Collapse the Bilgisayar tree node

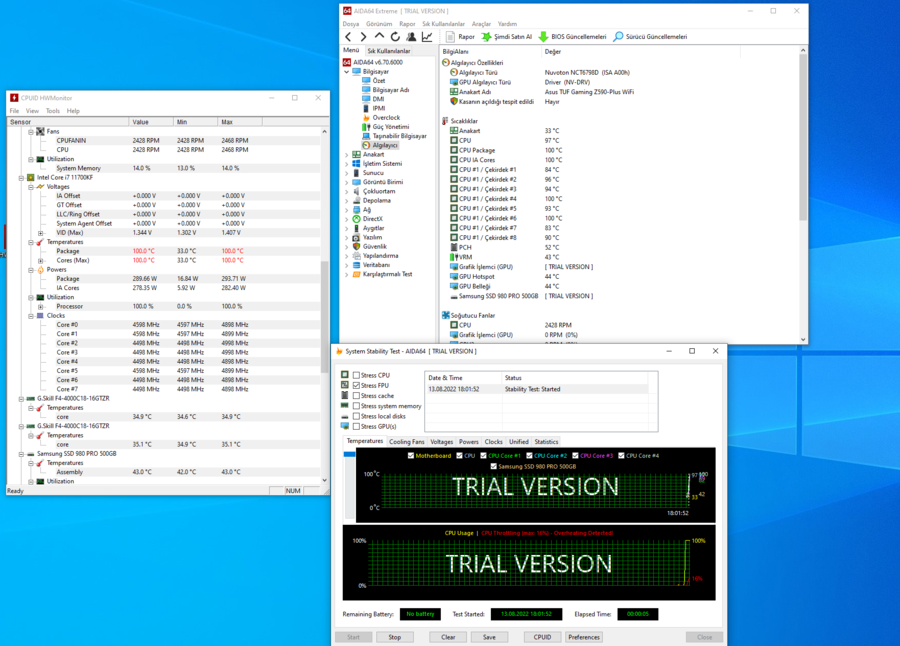(347, 72)
